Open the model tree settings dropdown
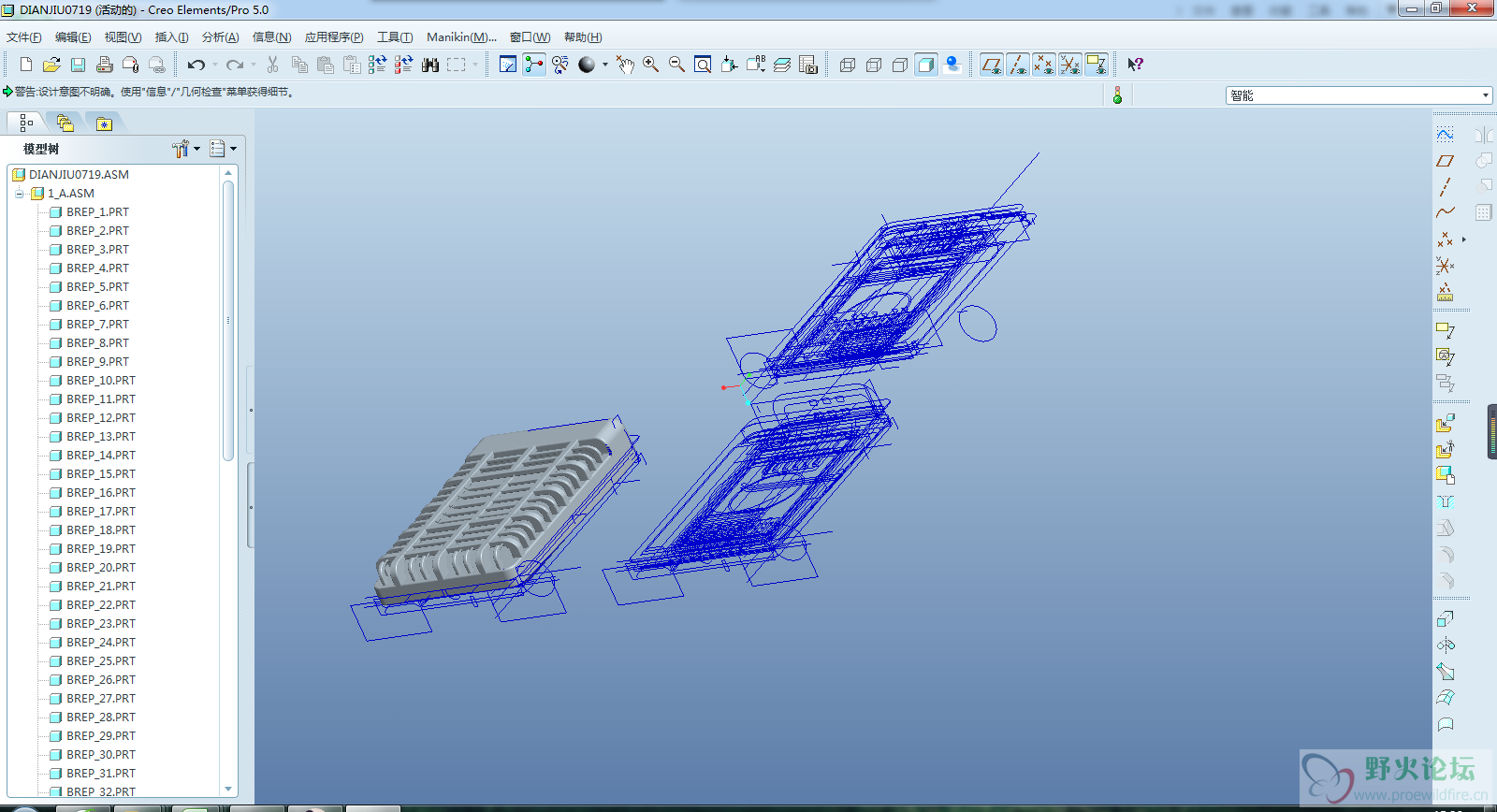The image size is (1497, 812). 186,149
